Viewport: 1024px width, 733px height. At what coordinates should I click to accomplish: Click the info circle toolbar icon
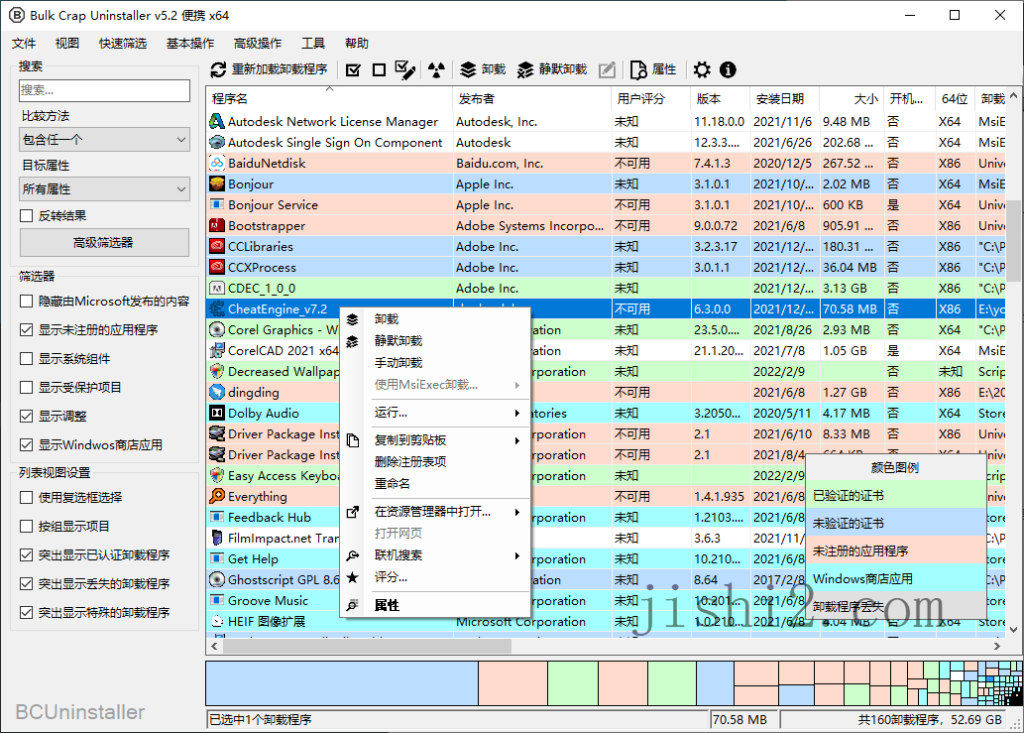(x=728, y=69)
